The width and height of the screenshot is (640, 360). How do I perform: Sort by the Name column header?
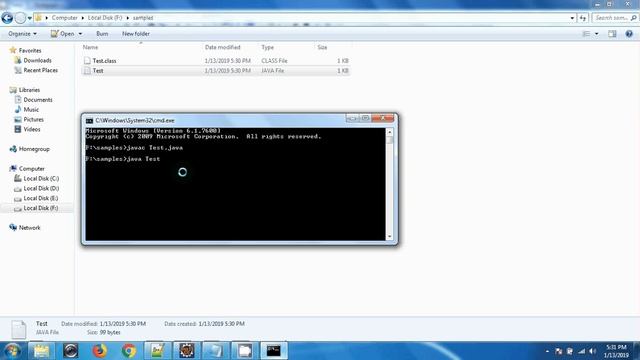[90, 47]
